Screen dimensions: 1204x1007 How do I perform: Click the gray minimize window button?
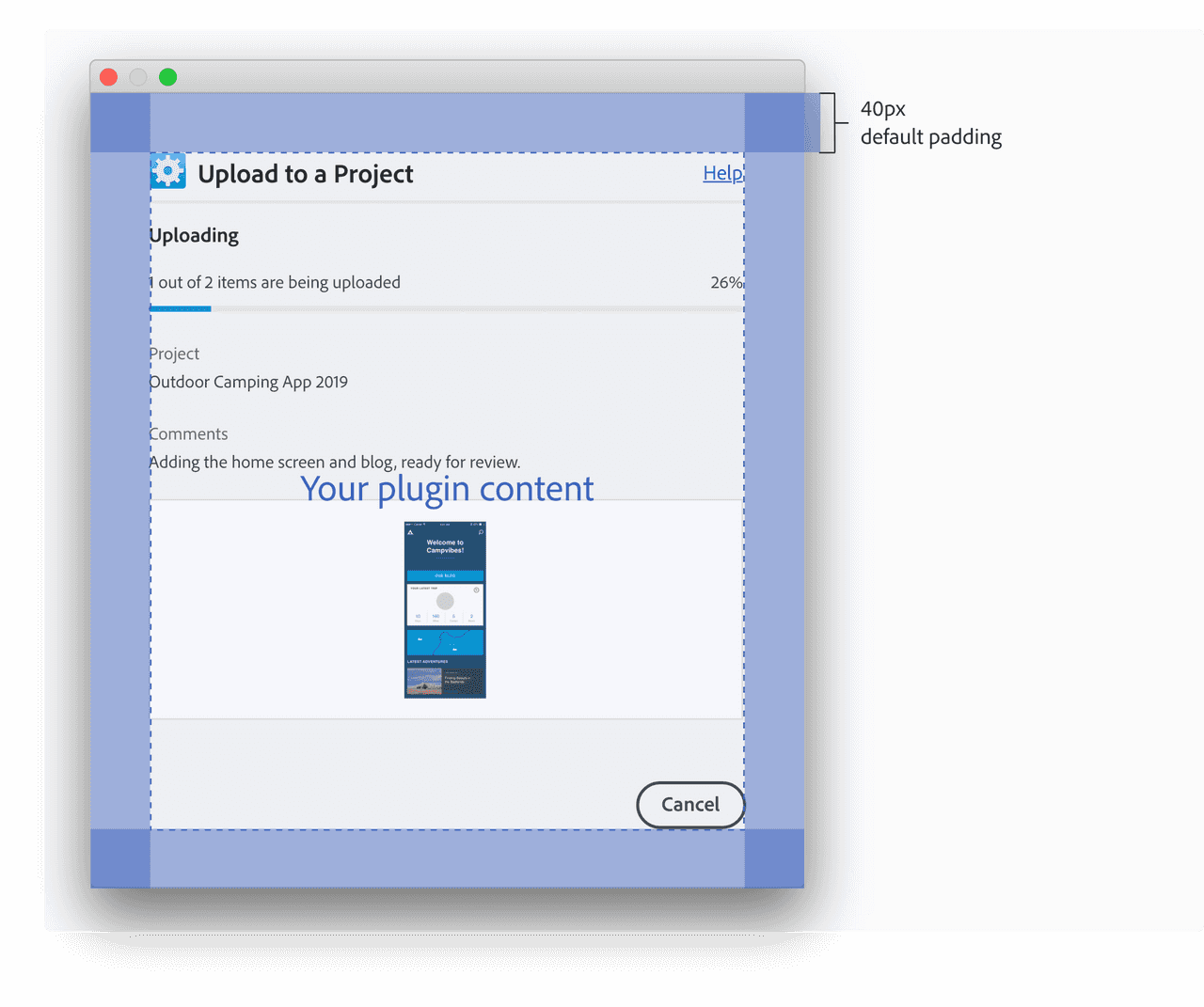(x=138, y=77)
